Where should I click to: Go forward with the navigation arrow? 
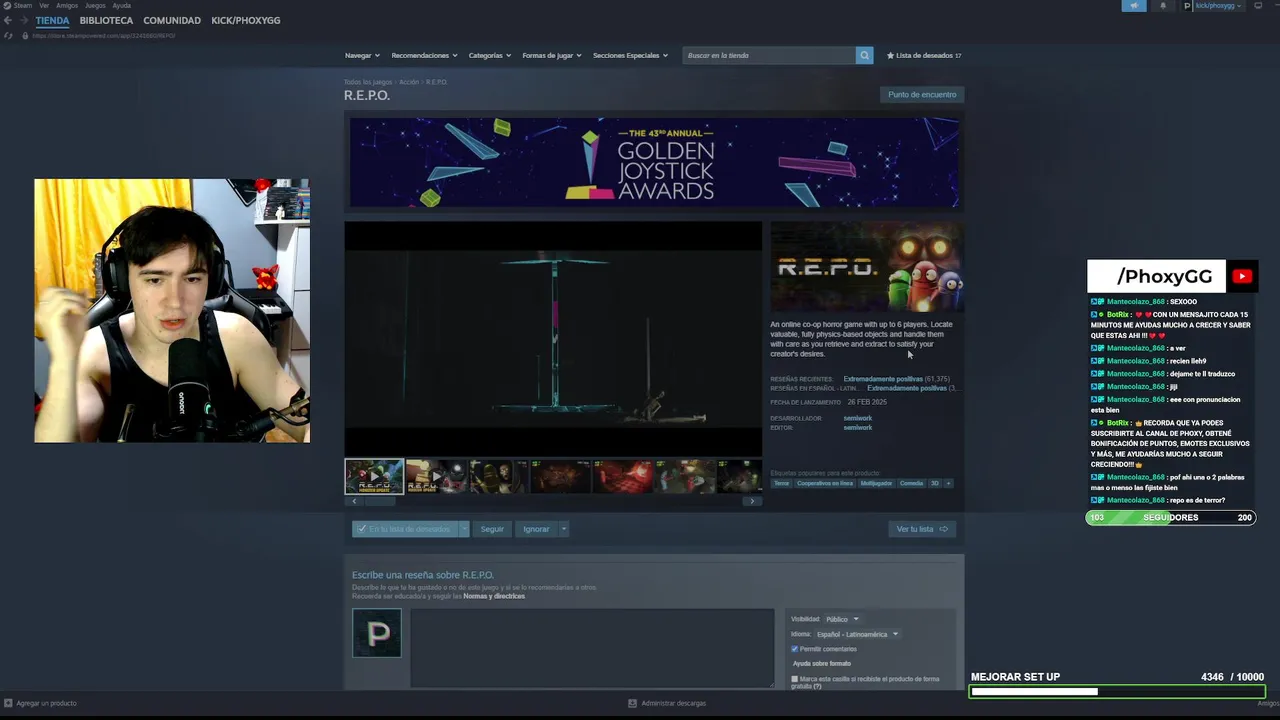23,20
